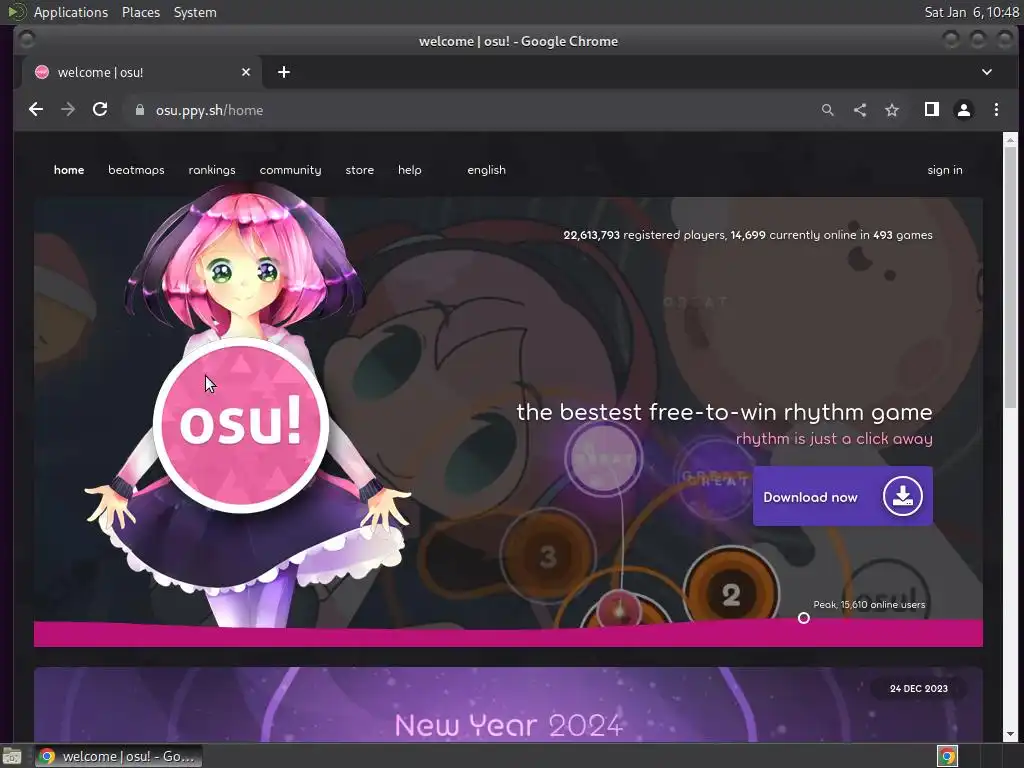Click the browser forward arrow
The height and width of the screenshot is (768, 1024).
[x=68, y=110]
